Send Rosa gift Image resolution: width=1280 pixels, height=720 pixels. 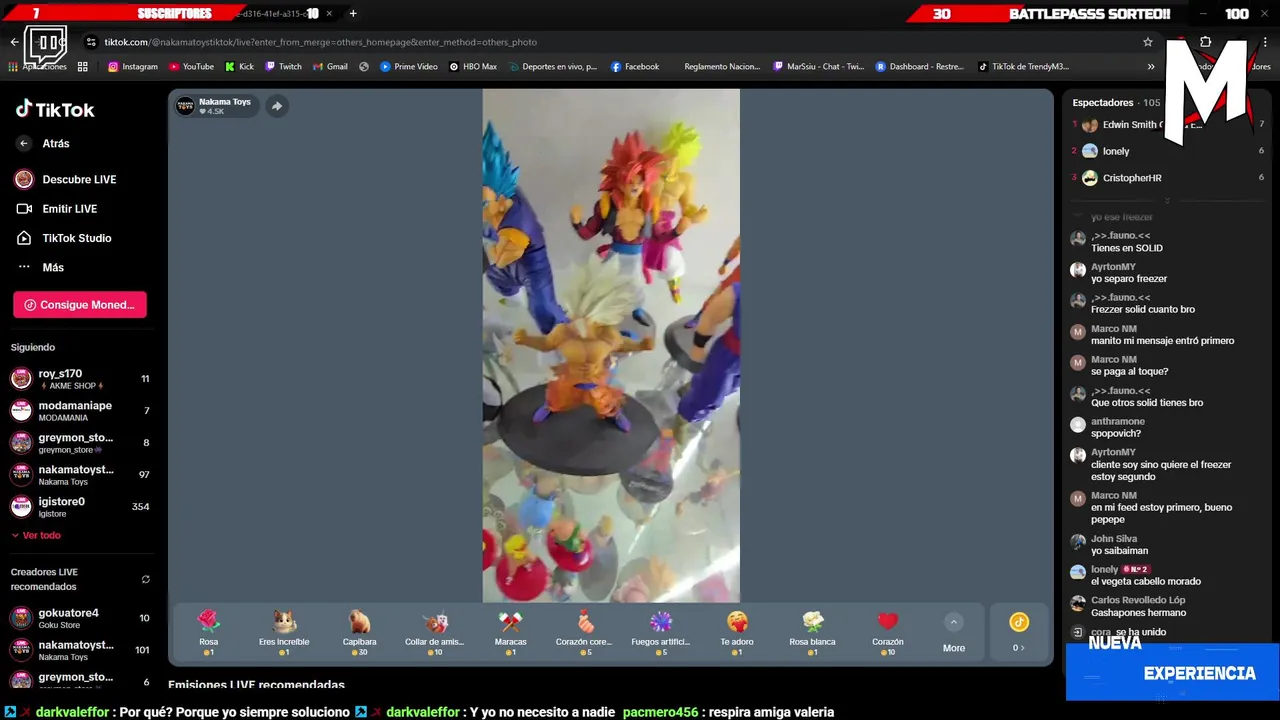pyautogui.click(x=208, y=633)
